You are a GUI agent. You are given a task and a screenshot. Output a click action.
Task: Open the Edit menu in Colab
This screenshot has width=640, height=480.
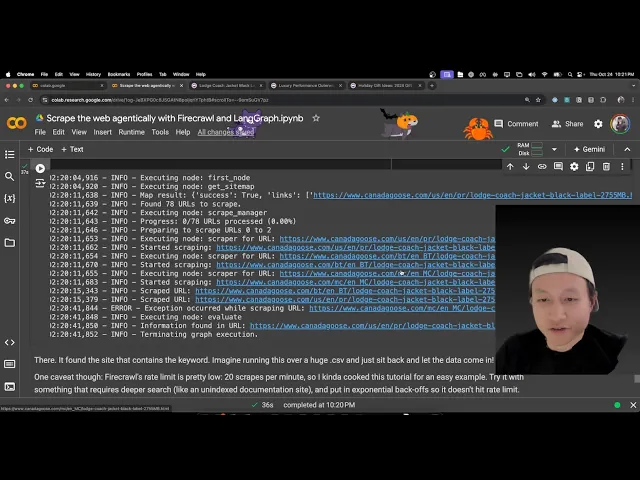coord(58,132)
